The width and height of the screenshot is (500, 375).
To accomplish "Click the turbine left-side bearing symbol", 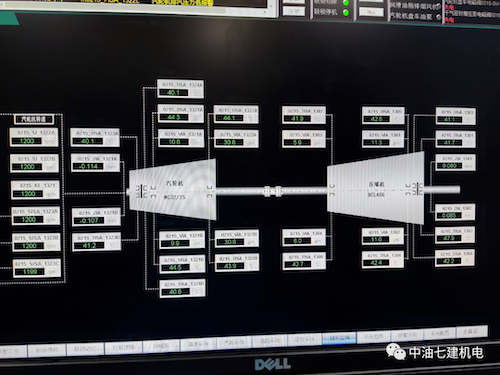I will 141,191.
